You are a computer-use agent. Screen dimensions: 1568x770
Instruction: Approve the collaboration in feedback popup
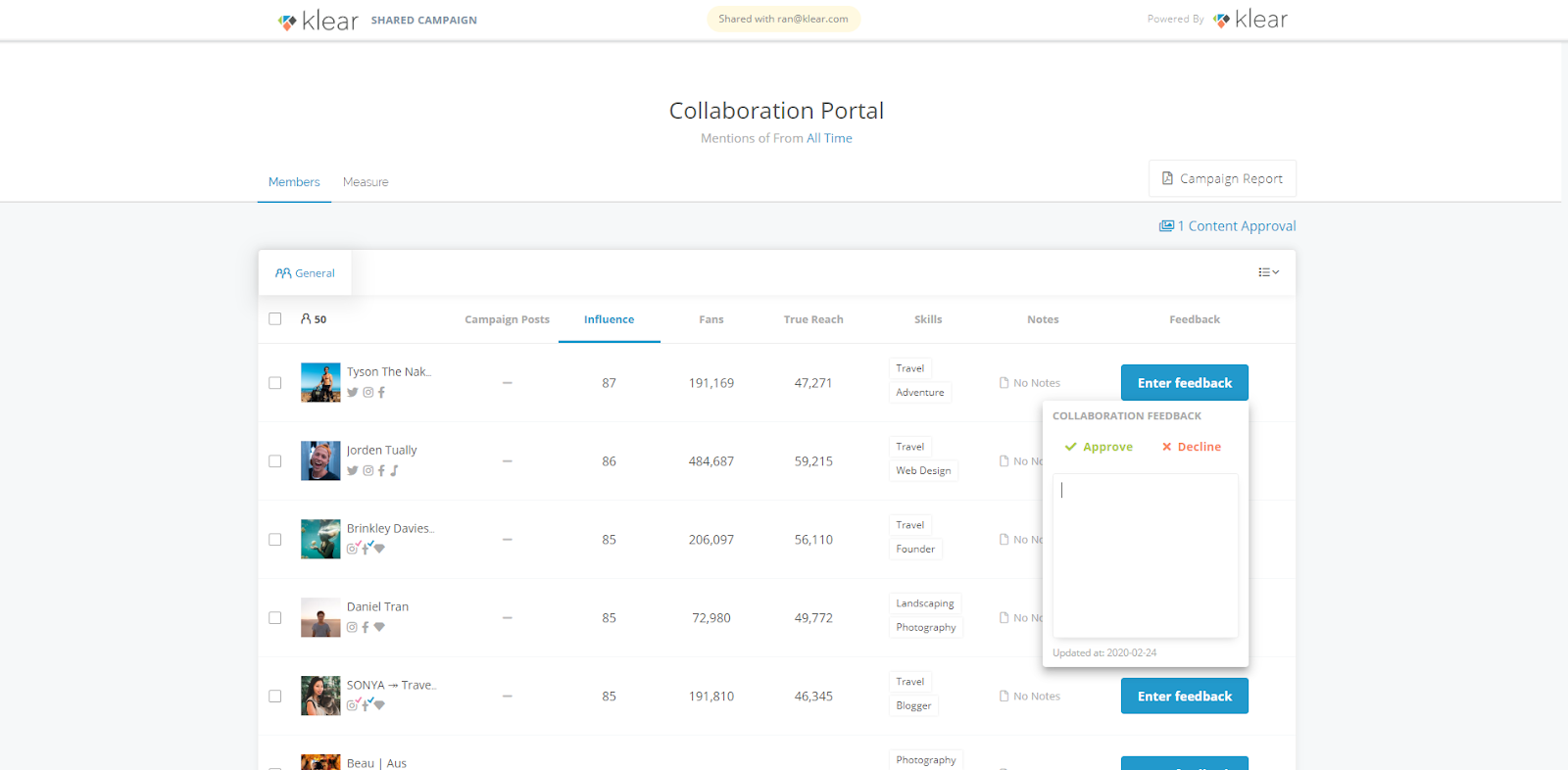(x=1099, y=447)
